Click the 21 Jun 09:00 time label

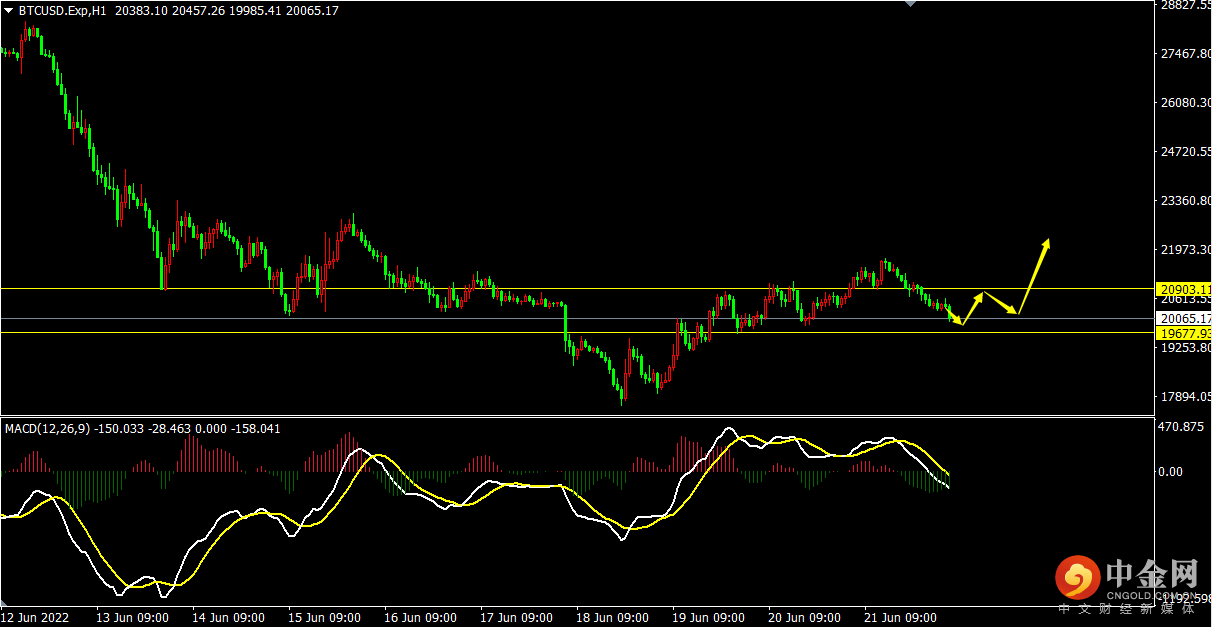pos(900,618)
